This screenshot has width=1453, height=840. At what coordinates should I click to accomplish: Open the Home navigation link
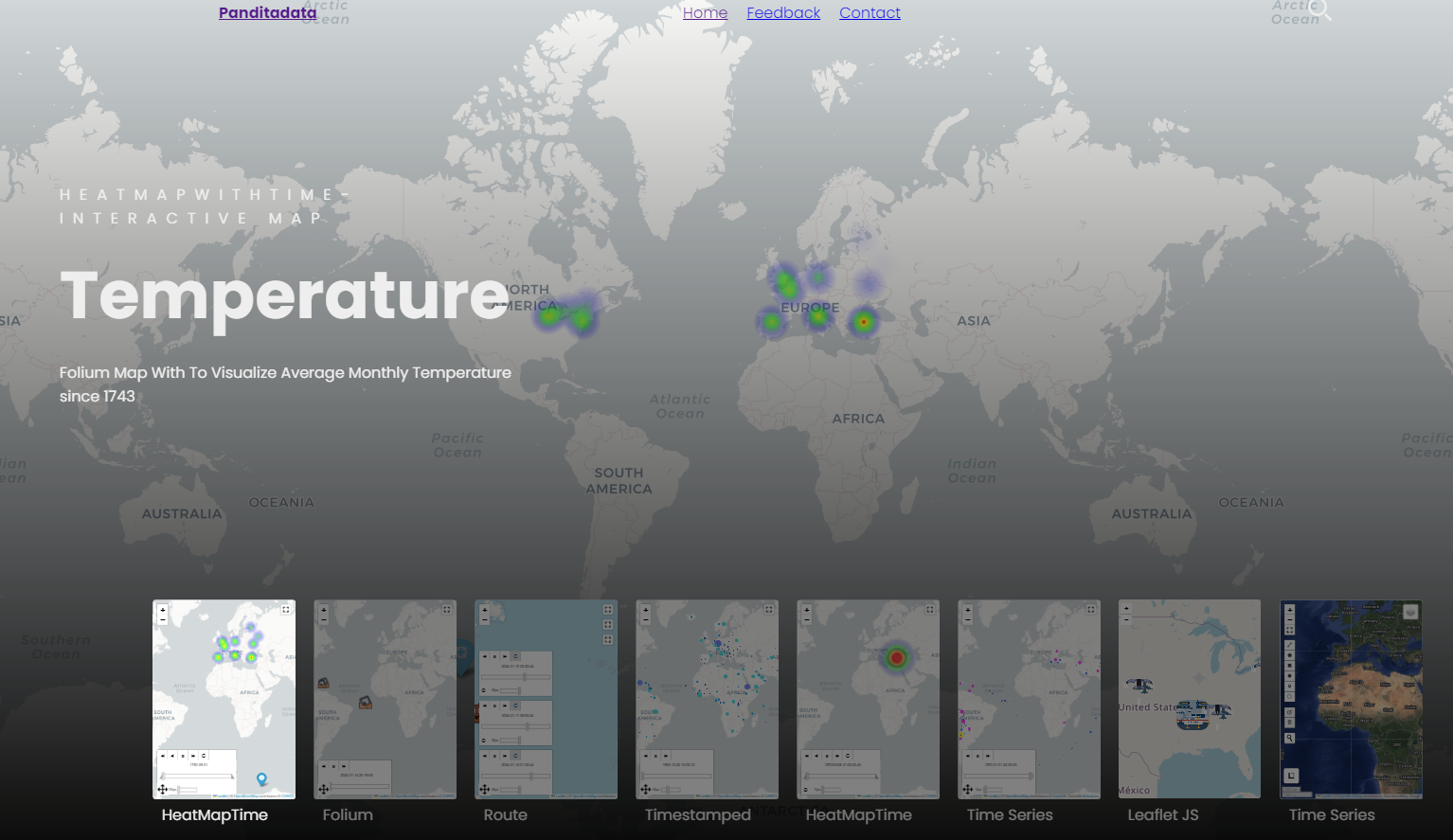tap(706, 12)
